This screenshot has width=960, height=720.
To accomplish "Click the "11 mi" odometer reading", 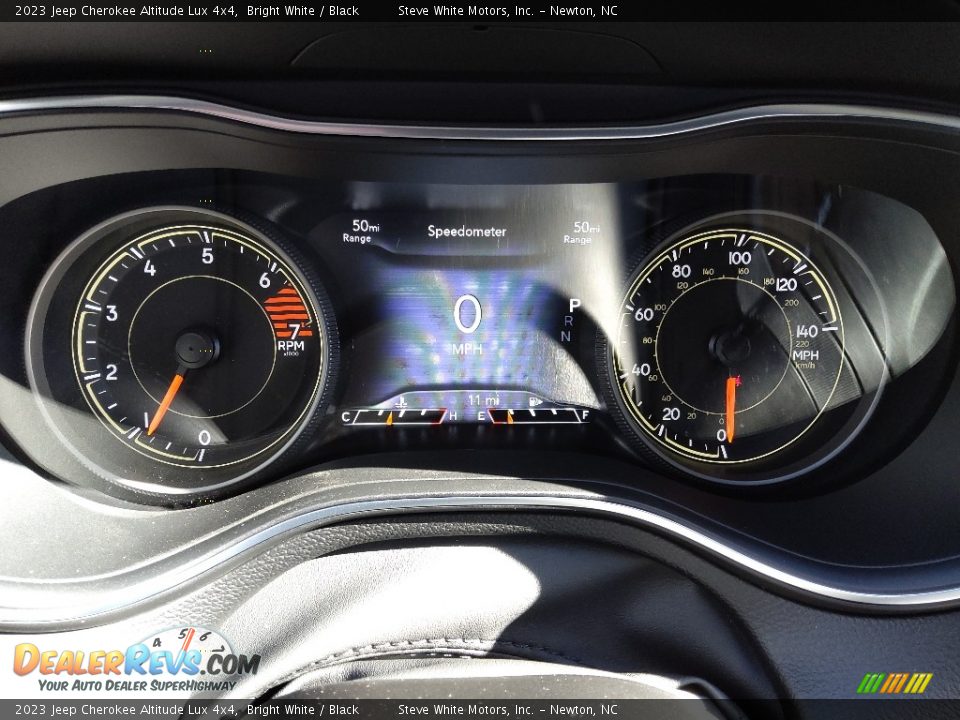I will [x=482, y=400].
